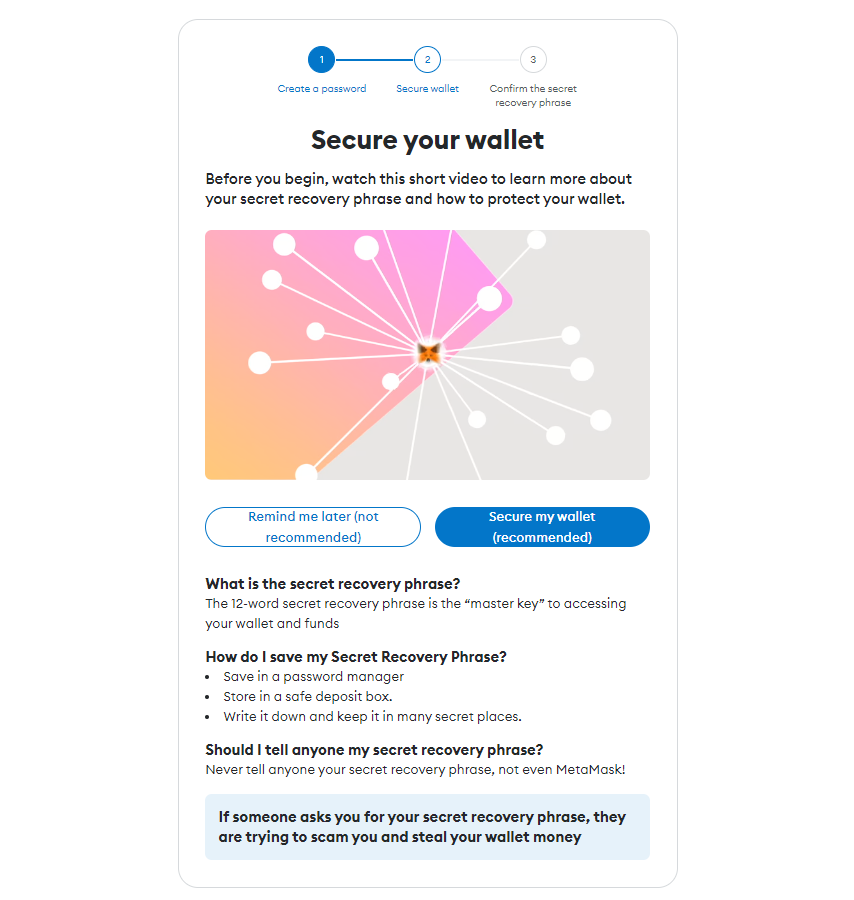Click the blue progress line between steps 1 and 2
854x900 pixels.
point(374,60)
